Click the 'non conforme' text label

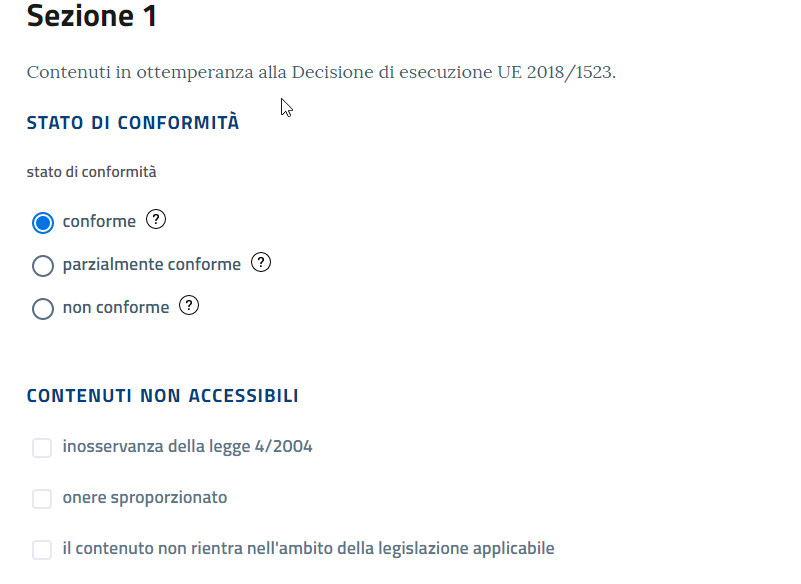116,307
